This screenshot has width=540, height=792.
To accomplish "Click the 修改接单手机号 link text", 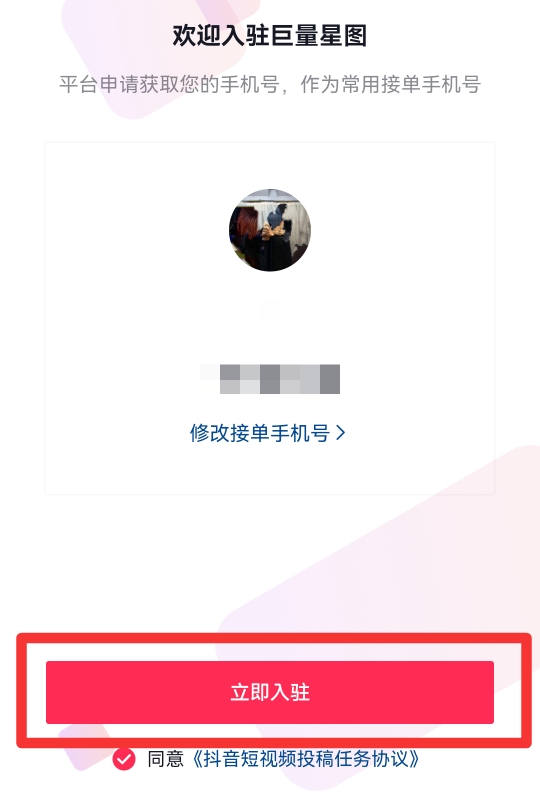I will click(260, 433).
